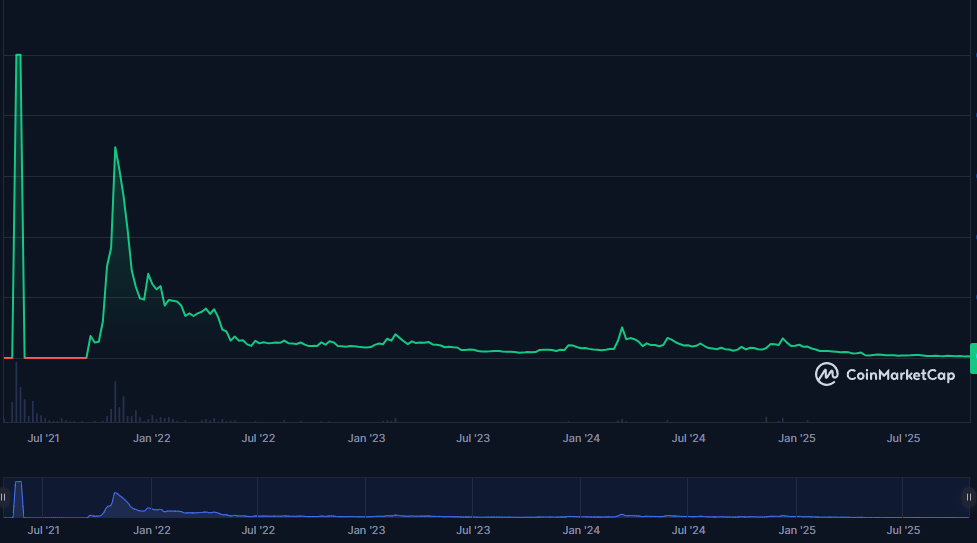
Task: Click the green current price marker on right edge
Action: [x=973, y=357]
